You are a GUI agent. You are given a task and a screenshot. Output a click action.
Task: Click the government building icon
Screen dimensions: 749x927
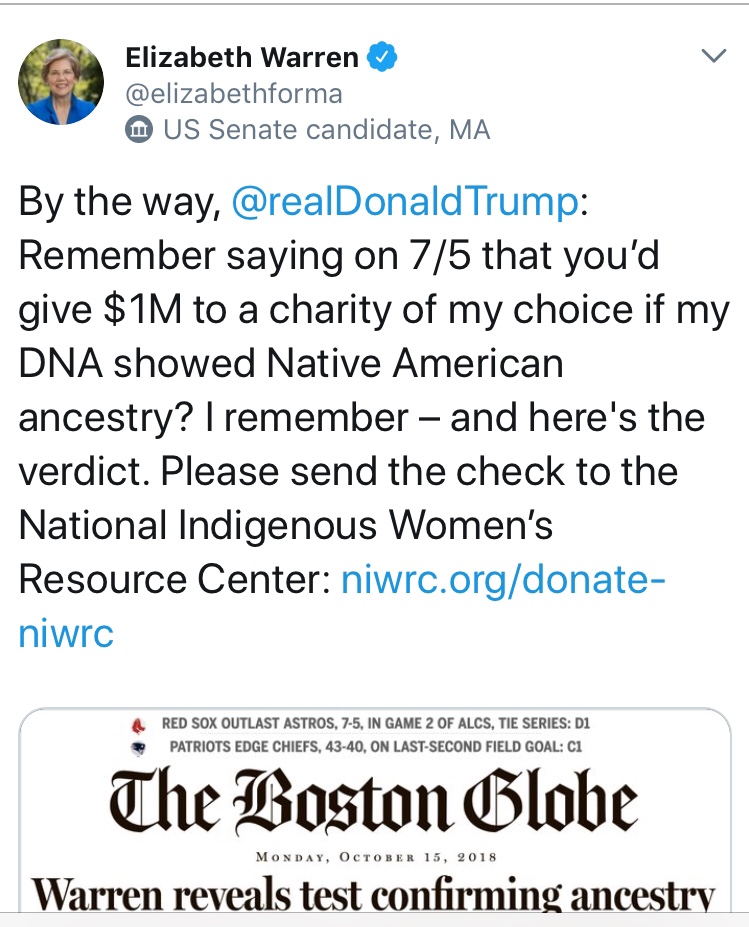(139, 130)
